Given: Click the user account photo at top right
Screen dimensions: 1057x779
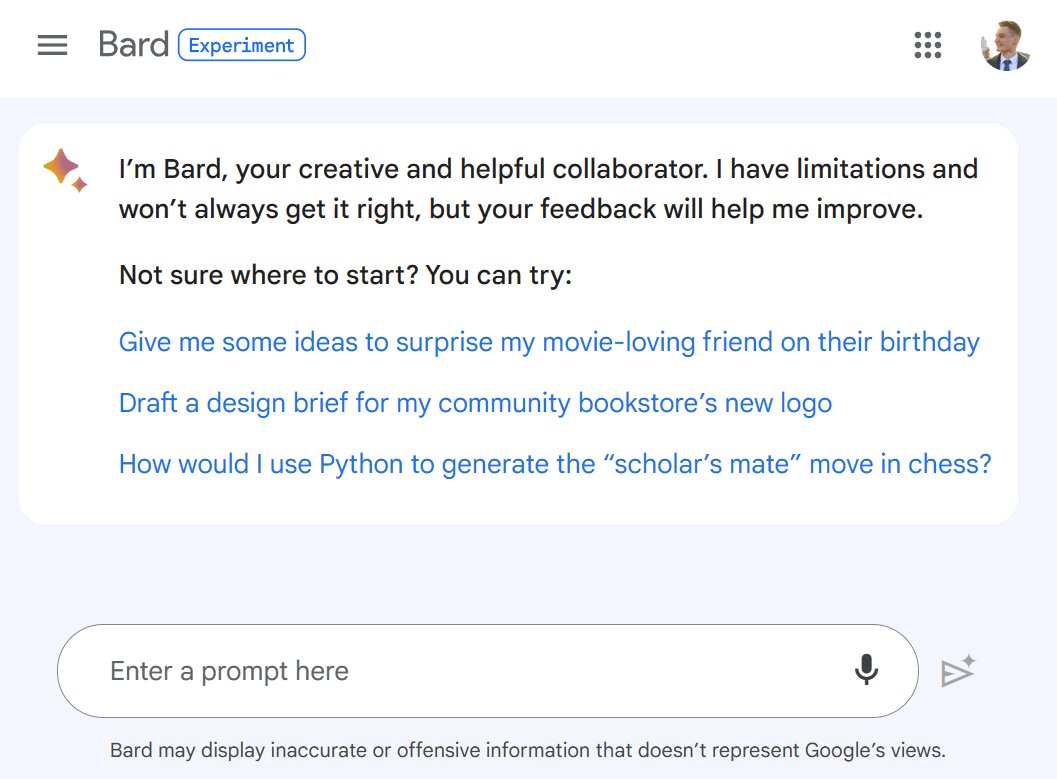Looking at the screenshot, I should [x=1005, y=45].
